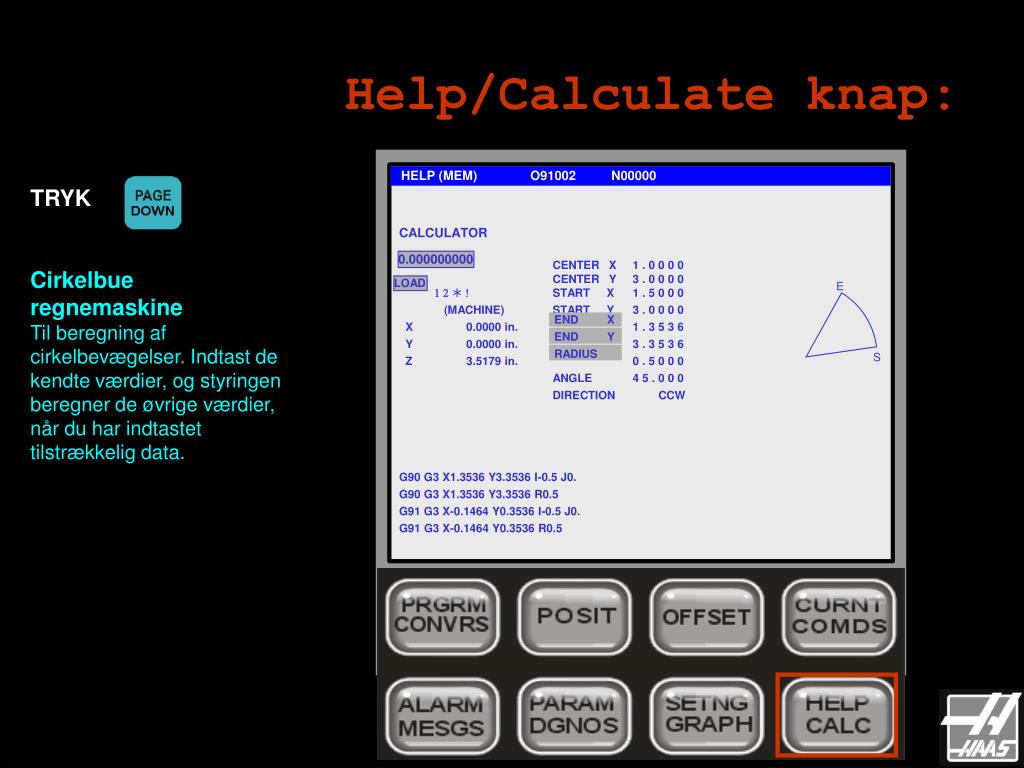The height and width of the screenshot is (768, 1024).
Task: Click the DIRECTION label
Action: [584, 395]
